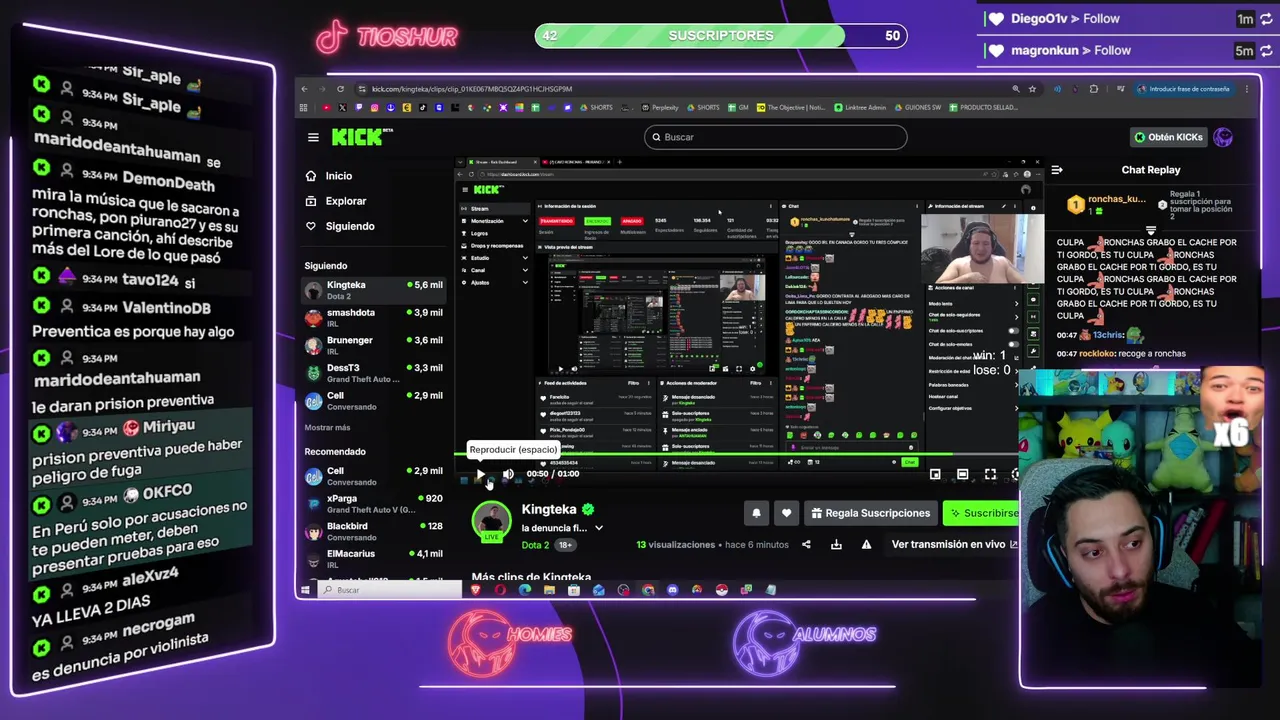This screenshot has width=1280, height=720.
Task: Open the Windows Start menu
Action: [305, 590]
